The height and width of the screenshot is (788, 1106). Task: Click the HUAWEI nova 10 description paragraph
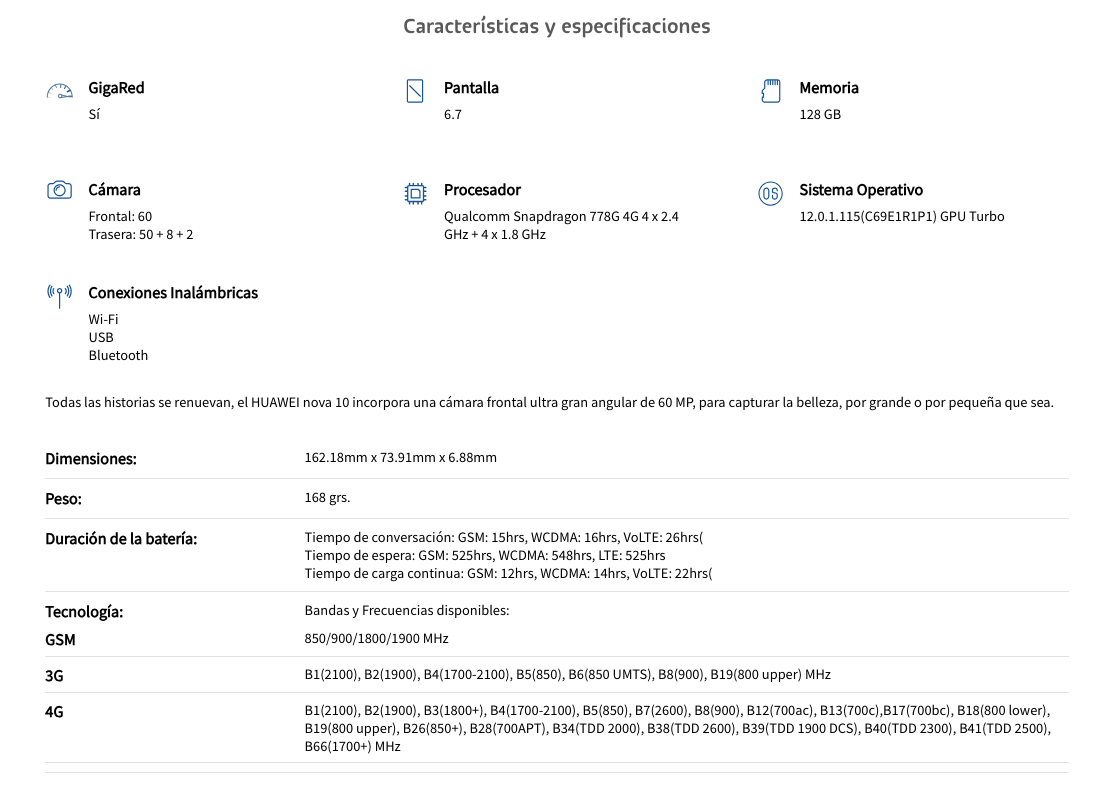[549, 403]
